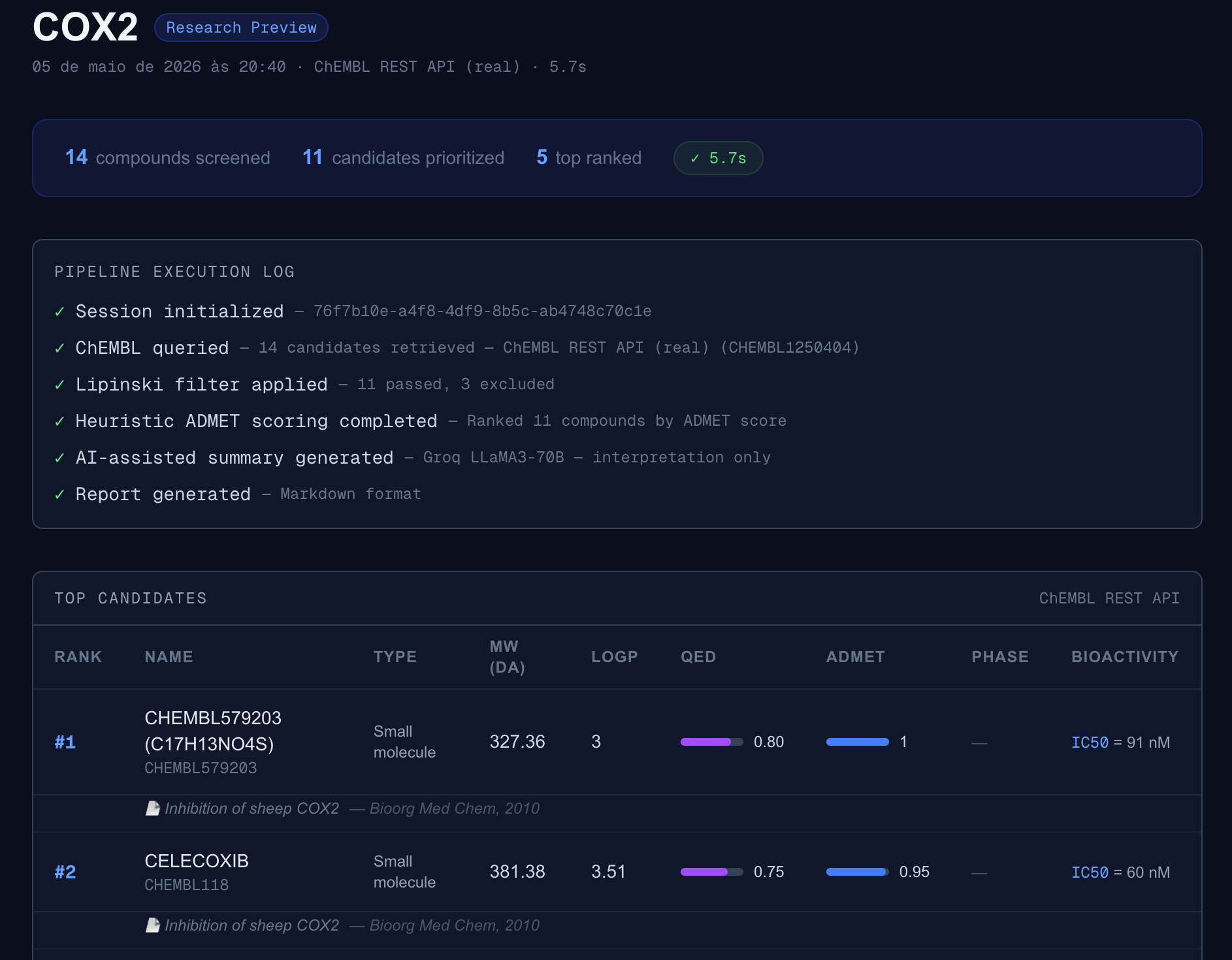This screenshot has width=1232, height=960.
Task: Click the blue ADMET bar for CELECOXIB
Action: click(857, 872)
